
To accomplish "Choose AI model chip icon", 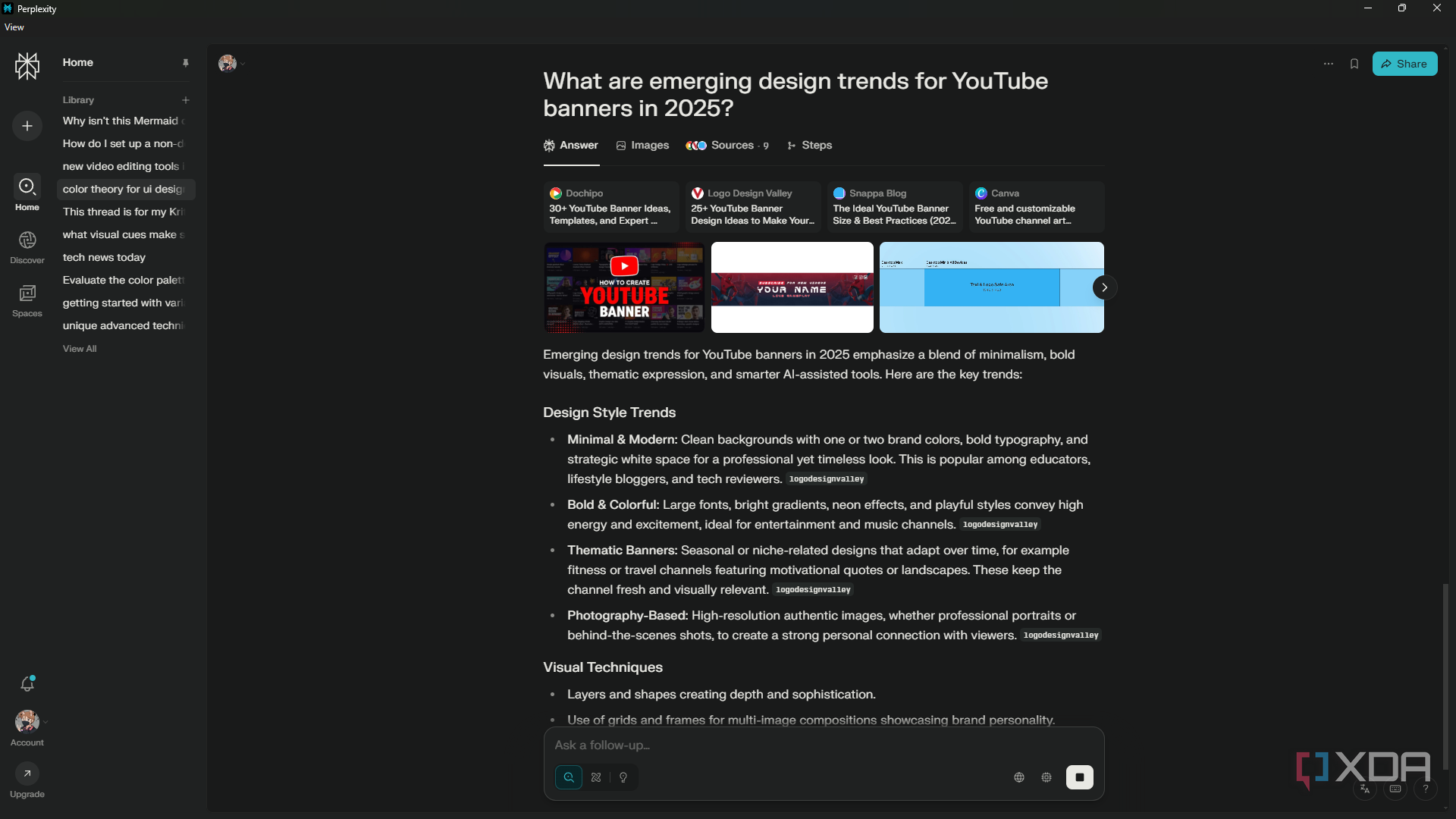I will pyautogui.click(x=1046, y=777).
